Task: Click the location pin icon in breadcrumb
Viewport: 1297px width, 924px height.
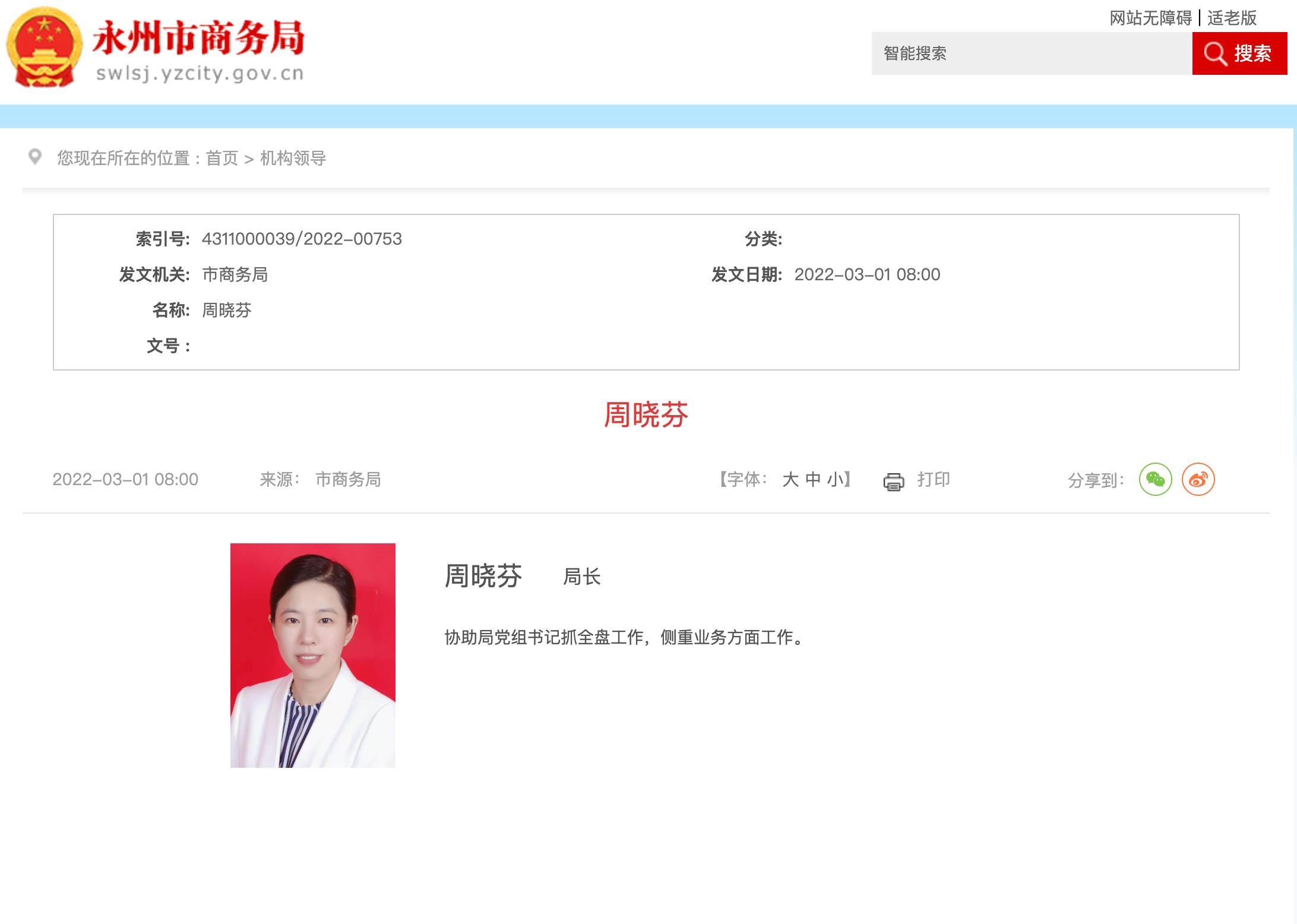Action: (35, 157)
